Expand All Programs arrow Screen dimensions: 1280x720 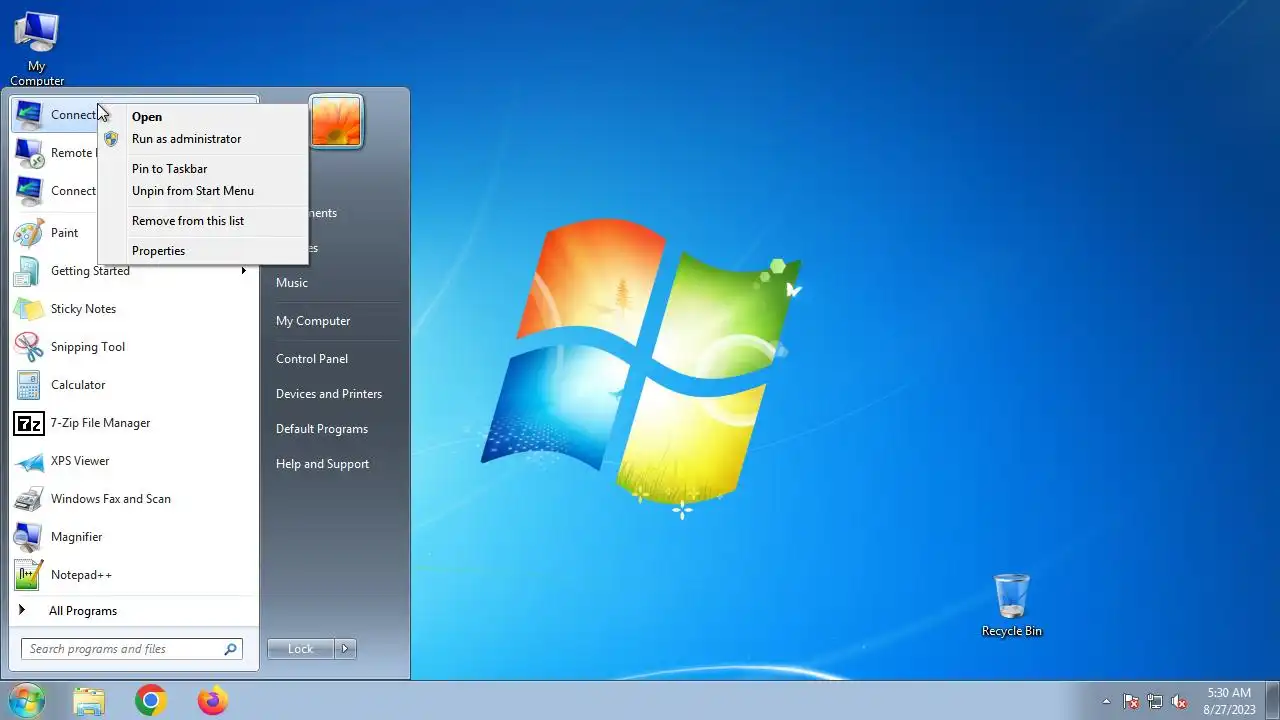point(21,610)
